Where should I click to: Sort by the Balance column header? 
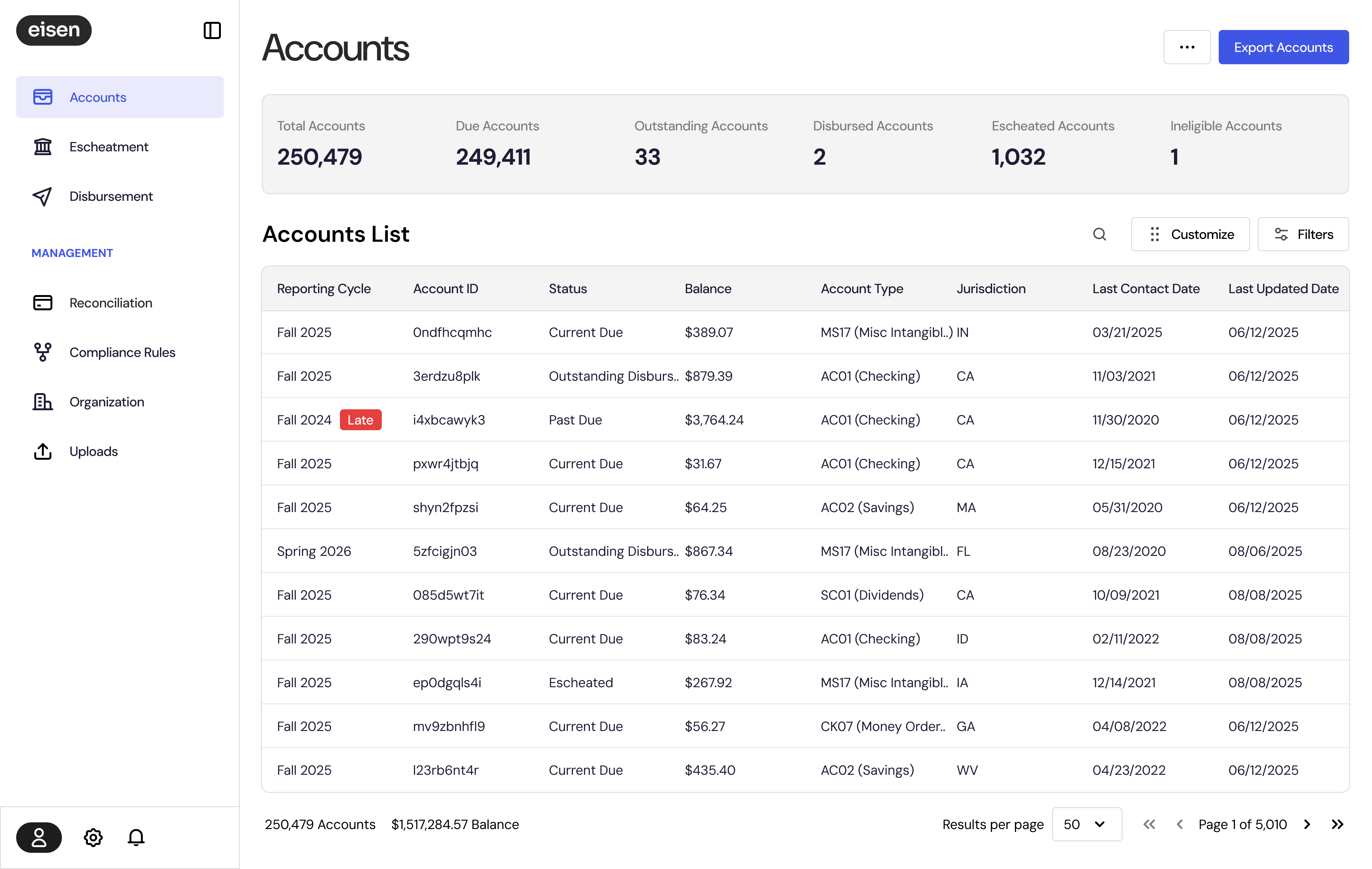click(708, 289)
